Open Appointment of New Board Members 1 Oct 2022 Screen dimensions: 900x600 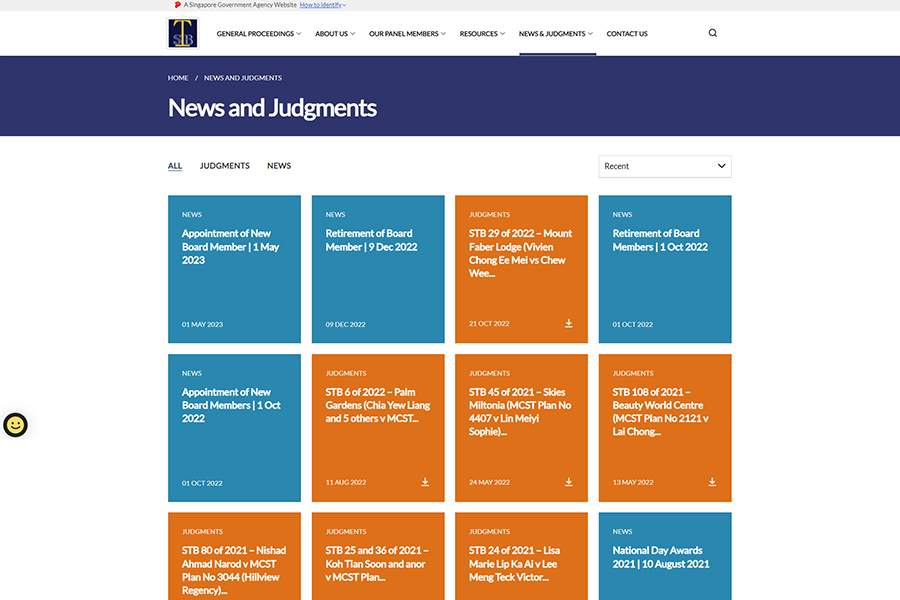point(234,428)
